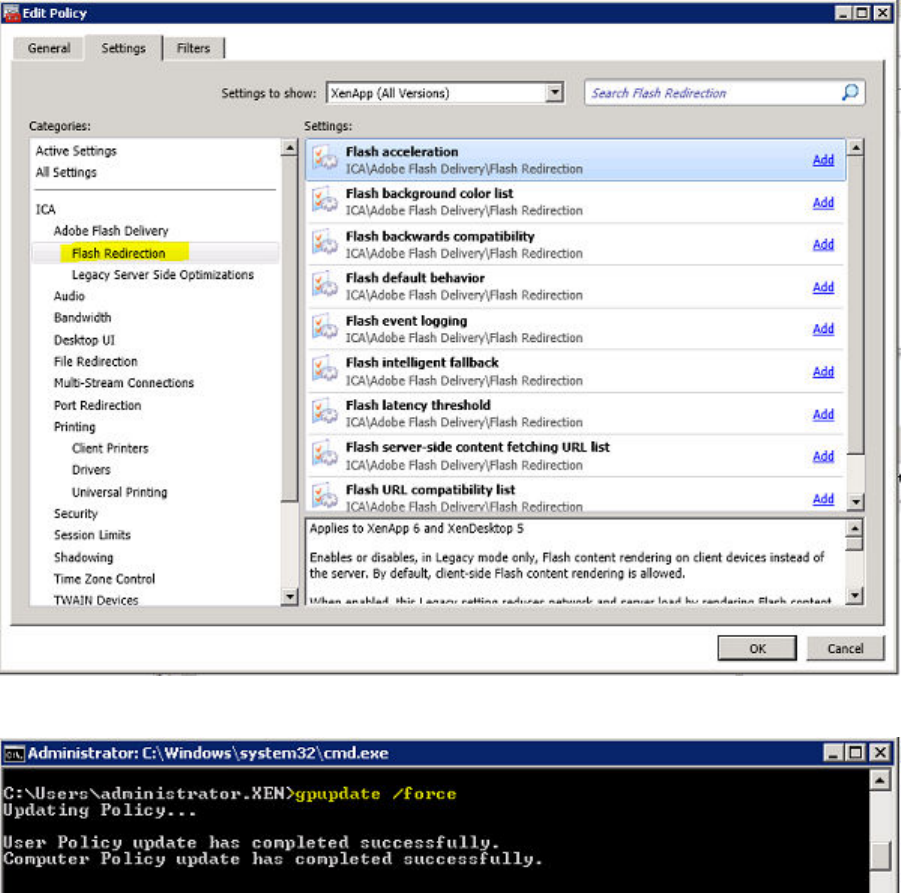Select the Port Redirection category
Screen dimensions: 901x893
[x=97, y=406]
